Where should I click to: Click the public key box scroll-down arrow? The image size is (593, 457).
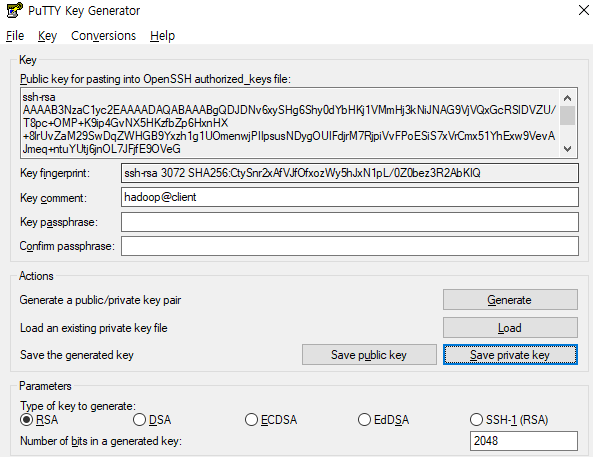[x=567, y=149]
